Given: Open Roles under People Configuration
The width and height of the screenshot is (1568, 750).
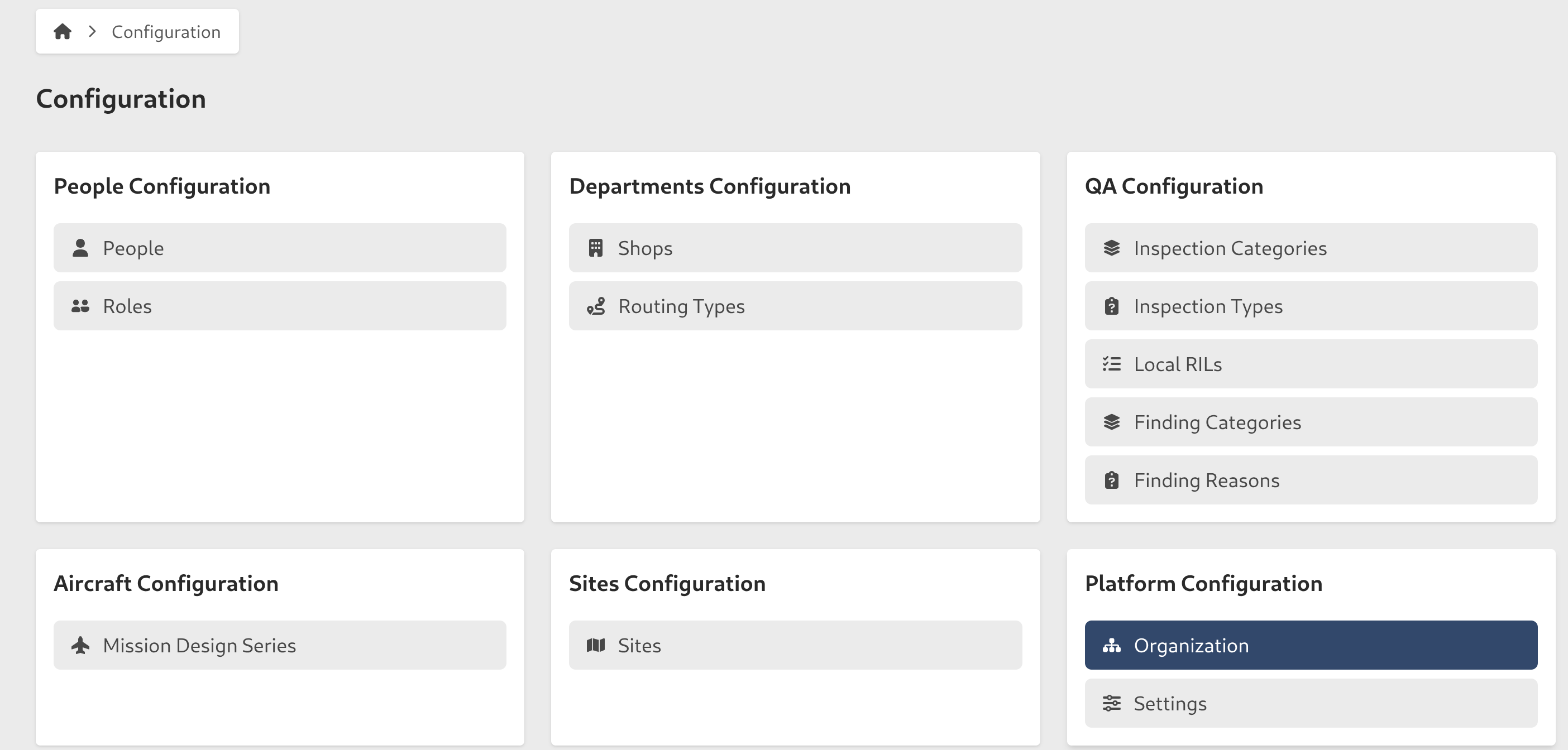Looking at the screenshot, I should pos(280,306).
